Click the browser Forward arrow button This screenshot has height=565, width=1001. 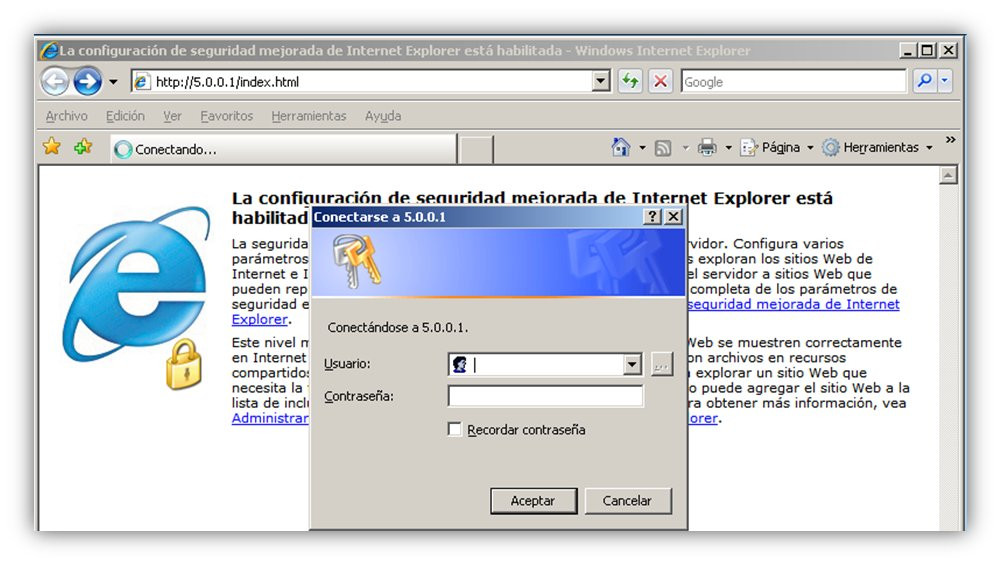coord(87,82)
